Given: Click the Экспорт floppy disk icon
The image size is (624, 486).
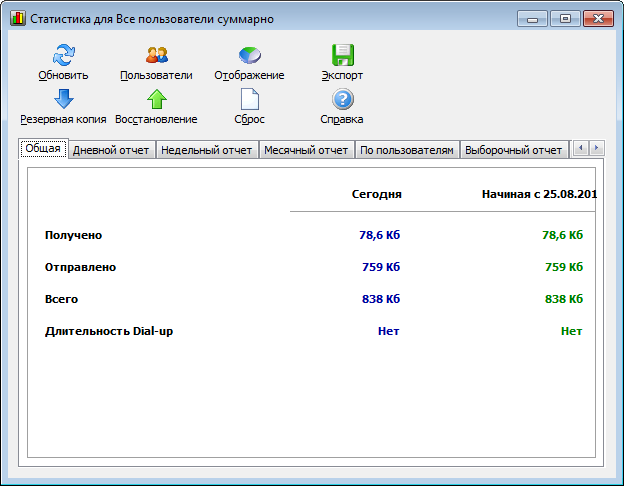Looking at the screenshot, I should [343, 56].
